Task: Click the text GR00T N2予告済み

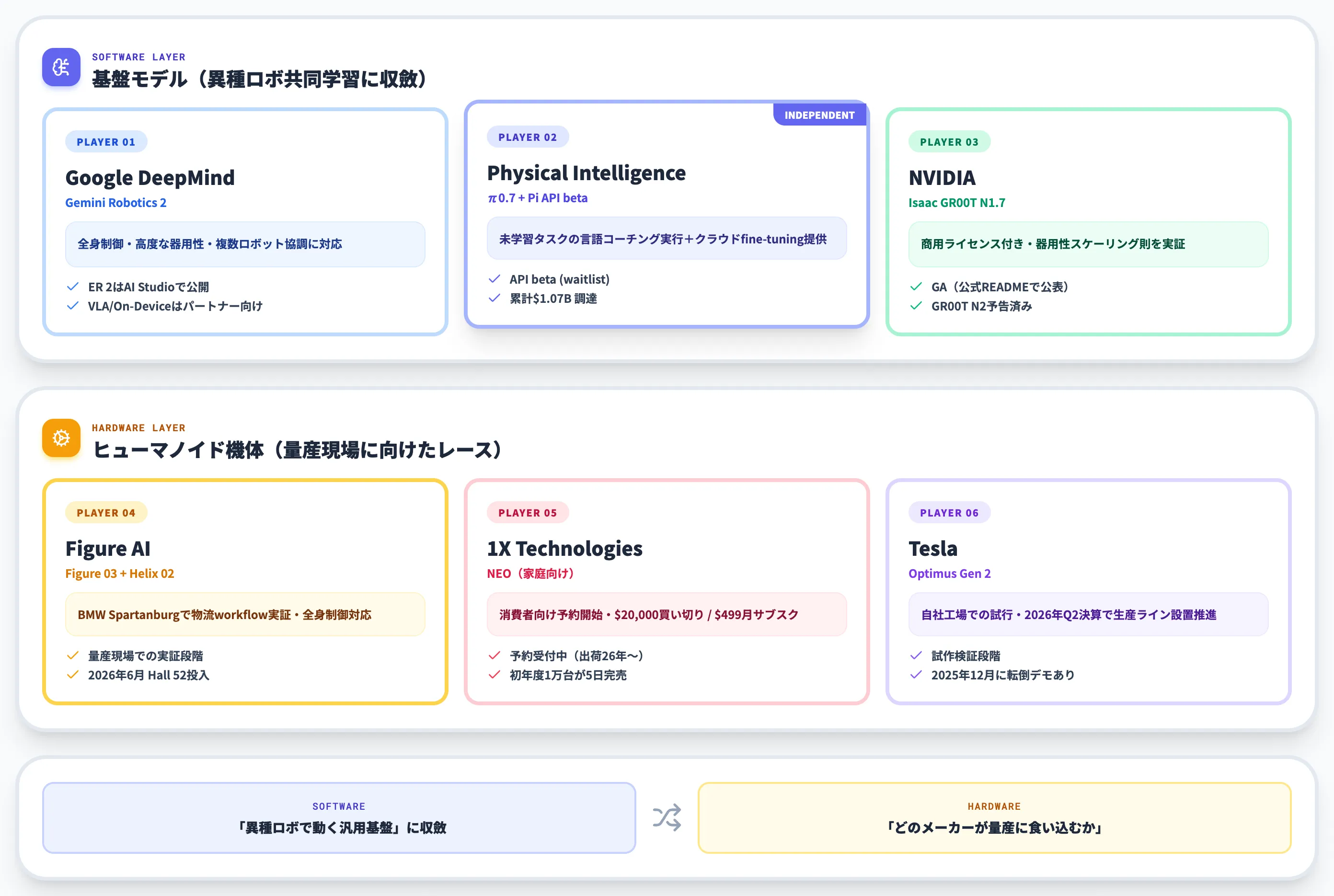Action: point(981,306)
